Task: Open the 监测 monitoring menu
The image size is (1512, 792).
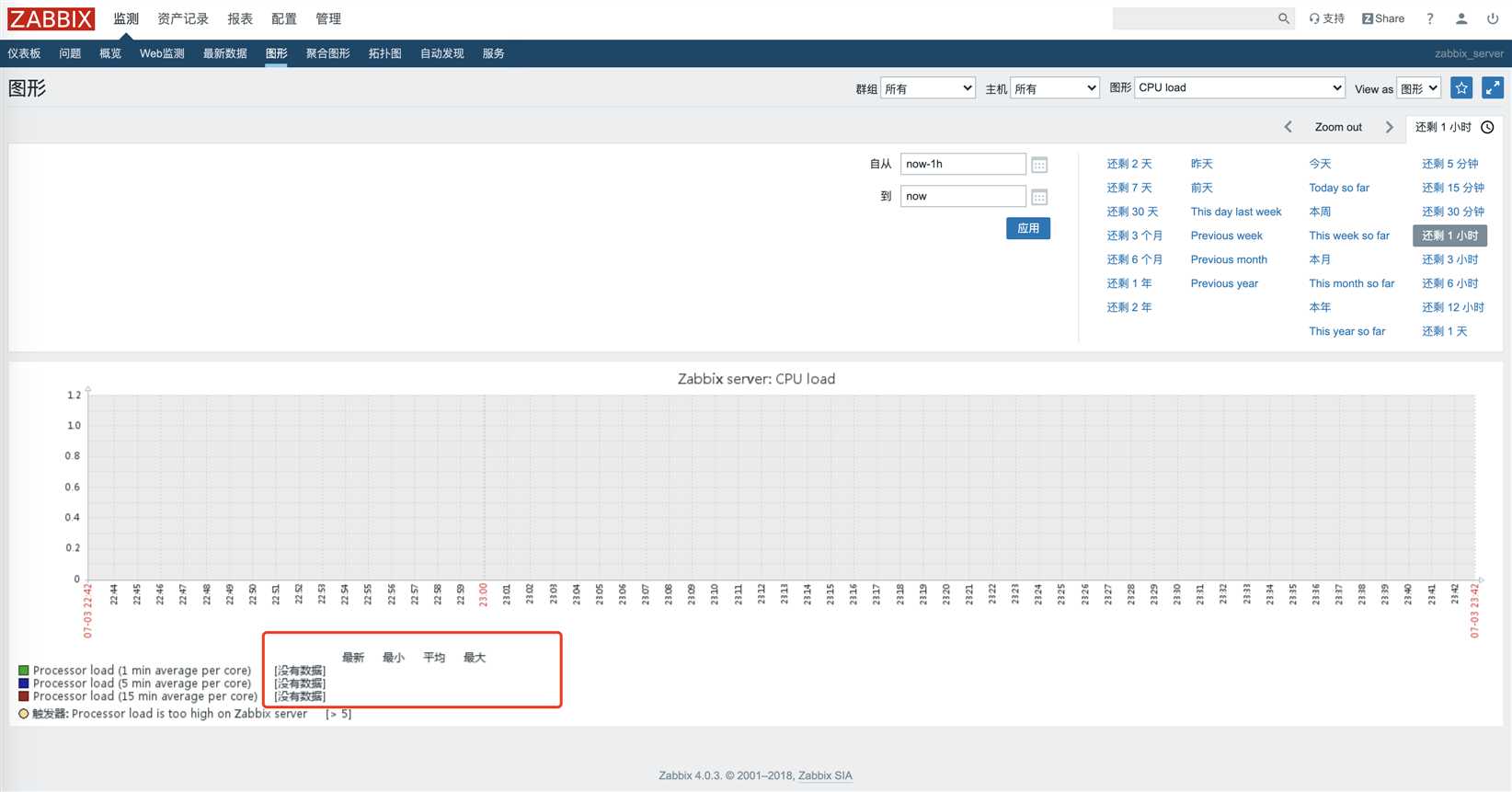Action: click(126, 18)
